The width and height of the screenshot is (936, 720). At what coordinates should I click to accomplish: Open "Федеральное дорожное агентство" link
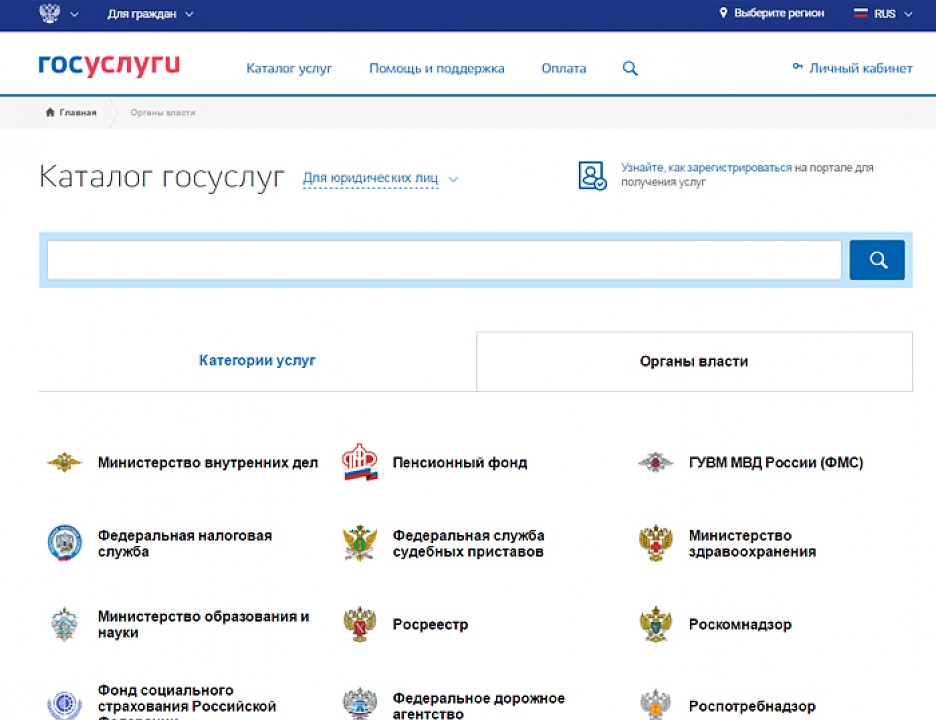[479, 706]
